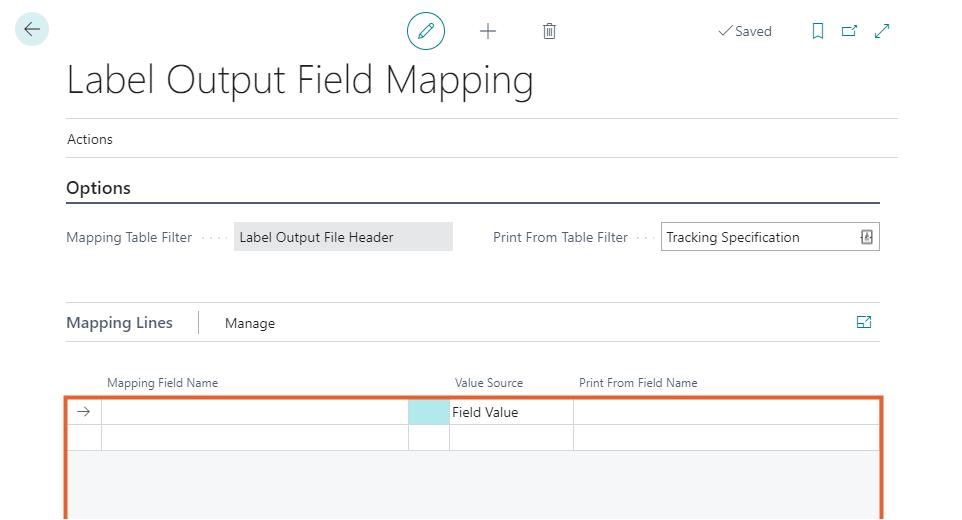
Task: Click the Print From Field Name column header
Action: coord(638,383)
